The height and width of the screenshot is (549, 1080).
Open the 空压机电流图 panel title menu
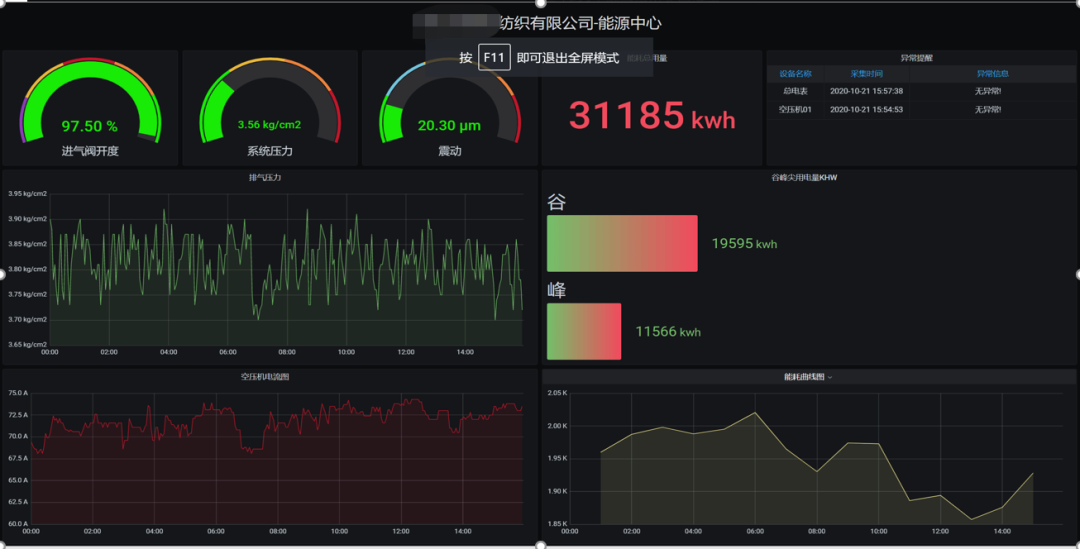pos(265,377)
